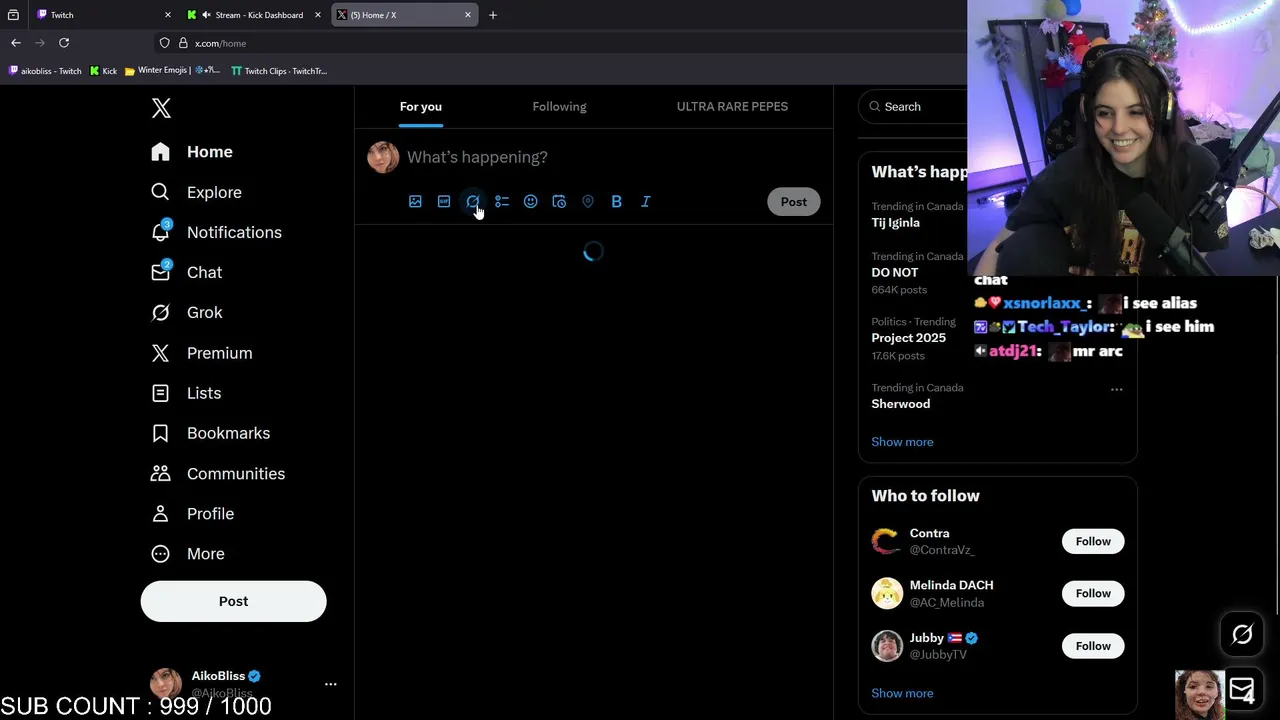The width and height of the screenshot is (1280, 720).
Task: Follow Contra
Action: (x=1093, y=541)
